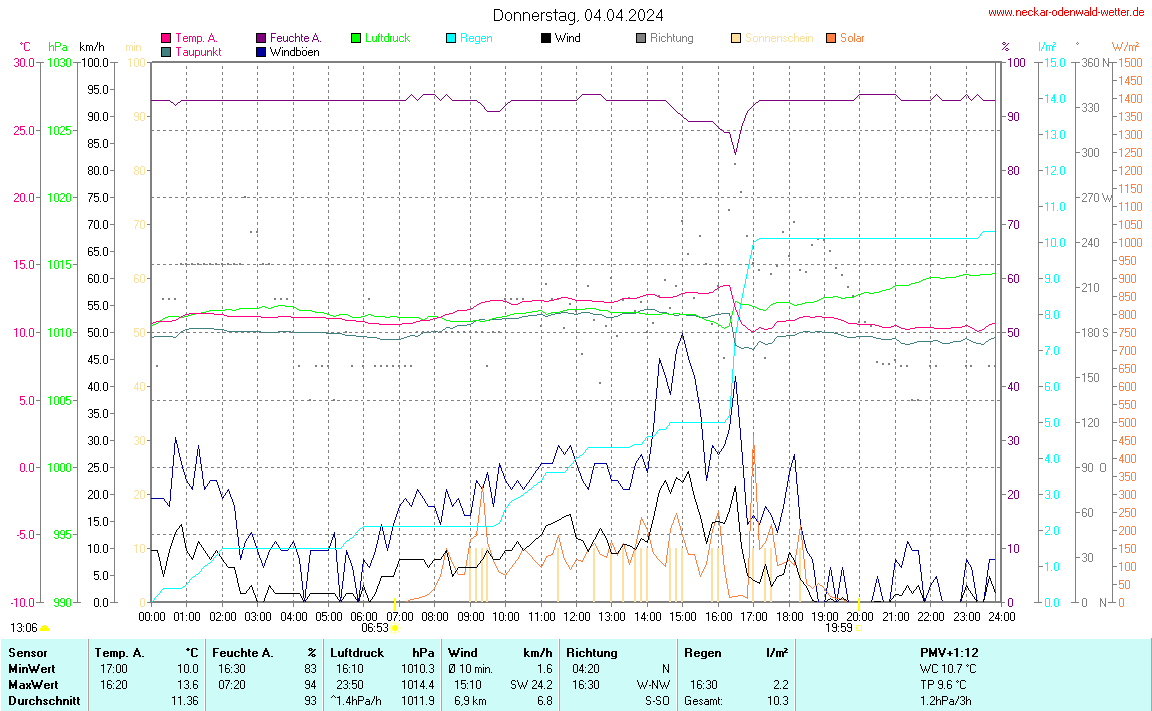Click the PMV+1:12 header in table
Screen dimensions: 1152x711
click(x=949, y=652)
